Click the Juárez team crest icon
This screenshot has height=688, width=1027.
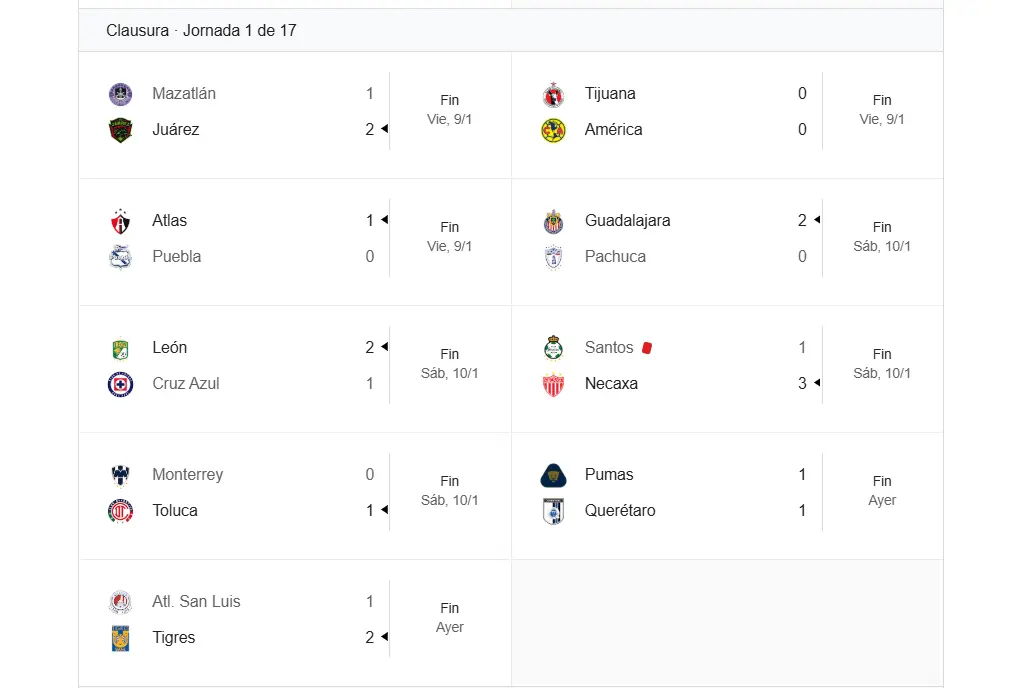[120, 130]
